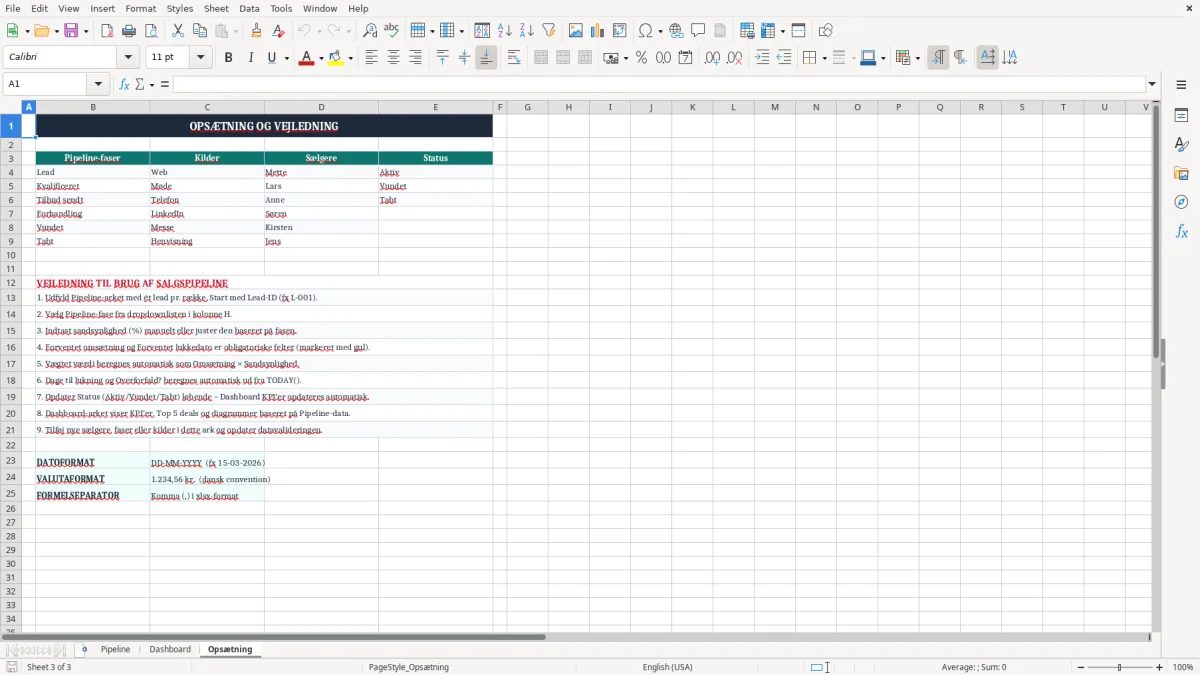Expand the formula bar
The width and height of the screenshot is (1200, 675).
(1153, 84)
